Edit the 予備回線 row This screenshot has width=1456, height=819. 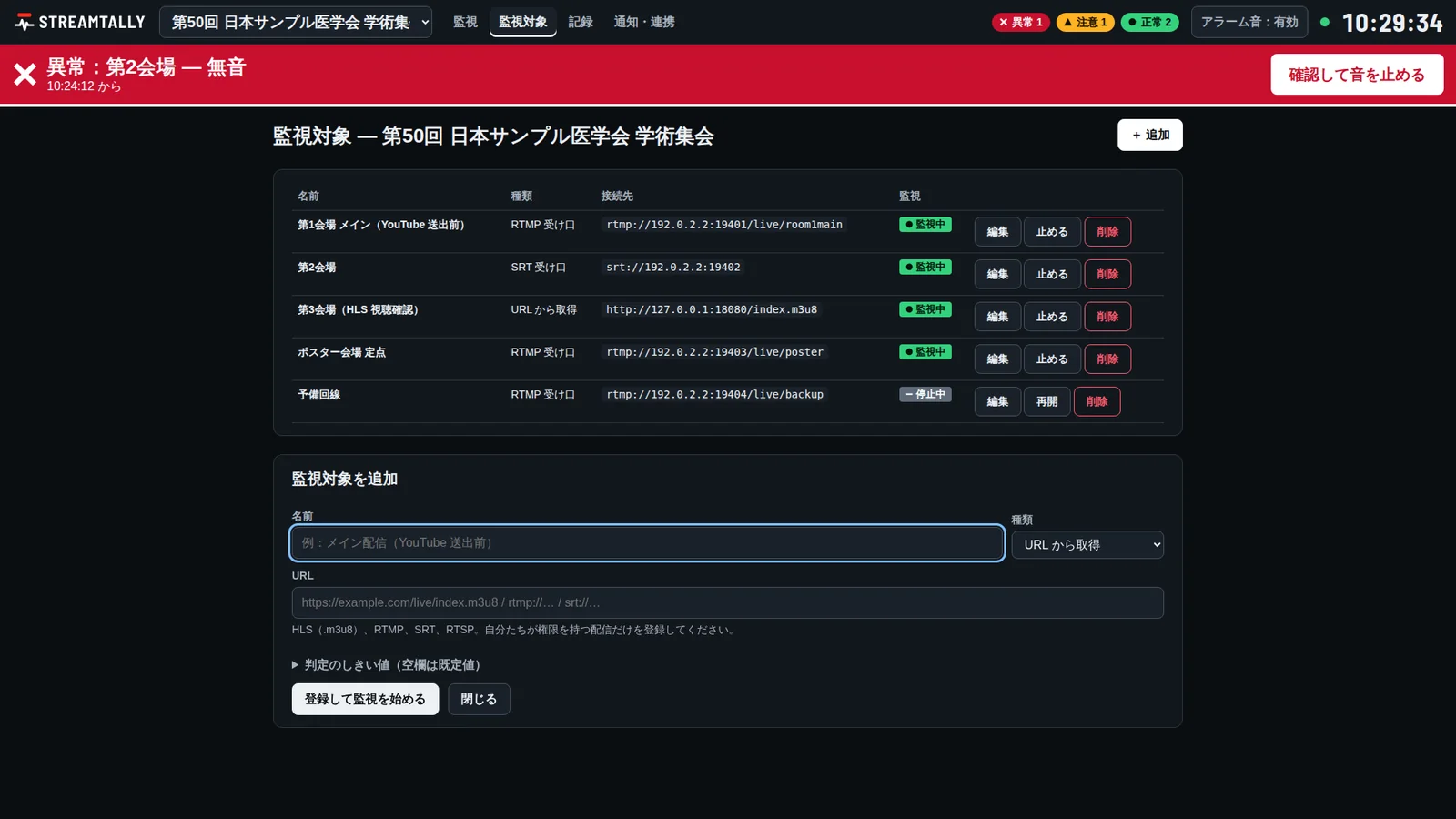click(x=997, y=401)
